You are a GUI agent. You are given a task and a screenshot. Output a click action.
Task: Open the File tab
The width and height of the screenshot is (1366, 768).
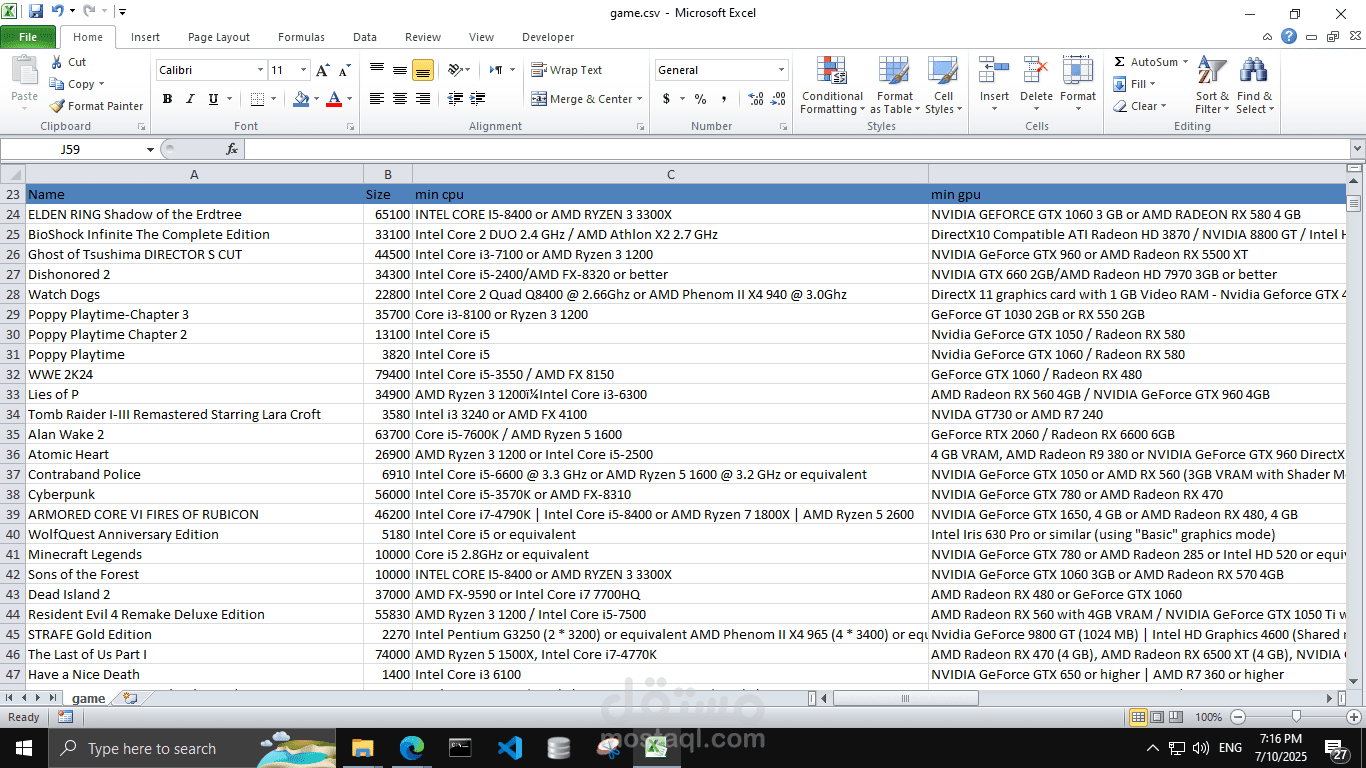click(28, 37)
